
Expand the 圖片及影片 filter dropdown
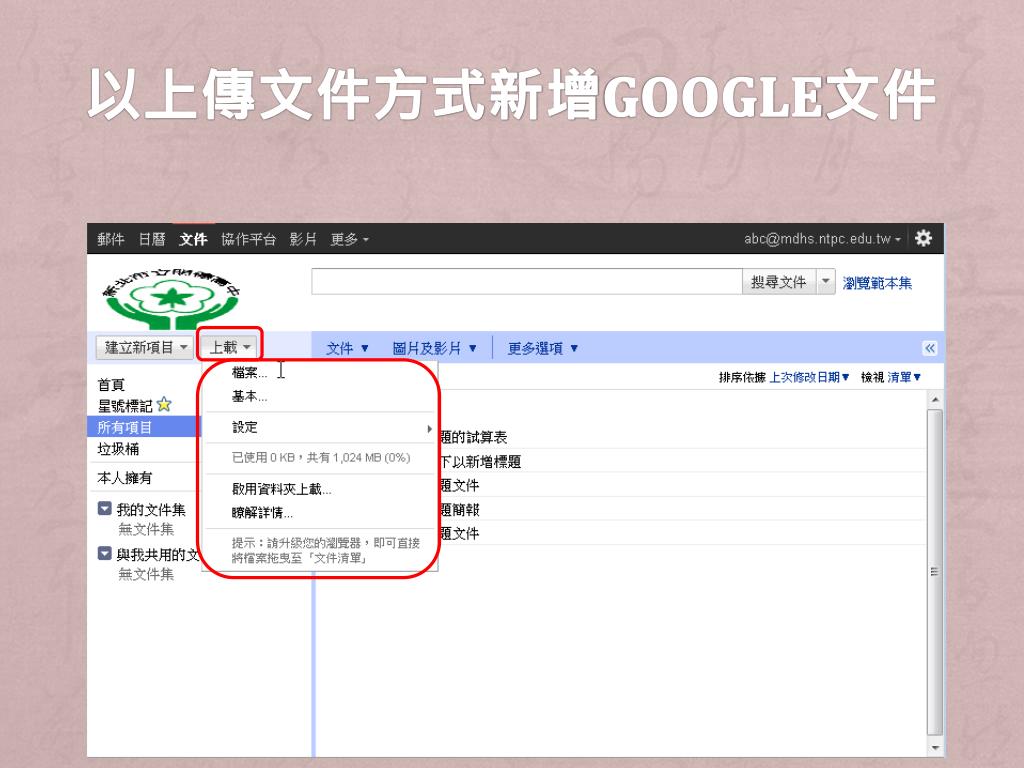point(434,349)
